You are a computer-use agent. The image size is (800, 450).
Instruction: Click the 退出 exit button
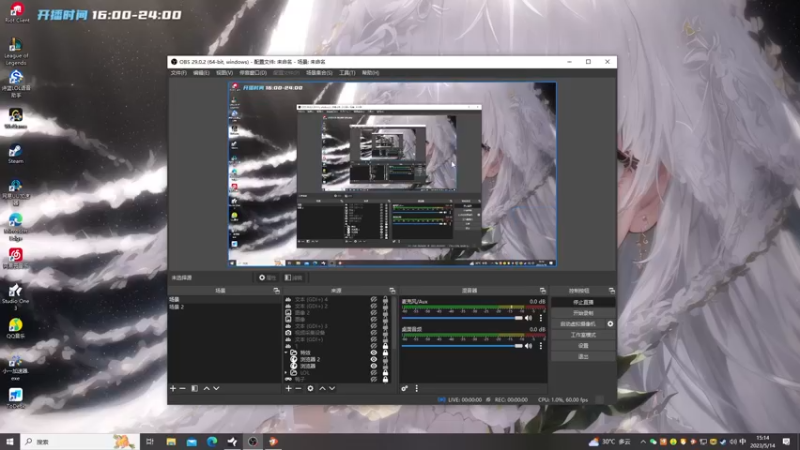click(x=583, y=357)
